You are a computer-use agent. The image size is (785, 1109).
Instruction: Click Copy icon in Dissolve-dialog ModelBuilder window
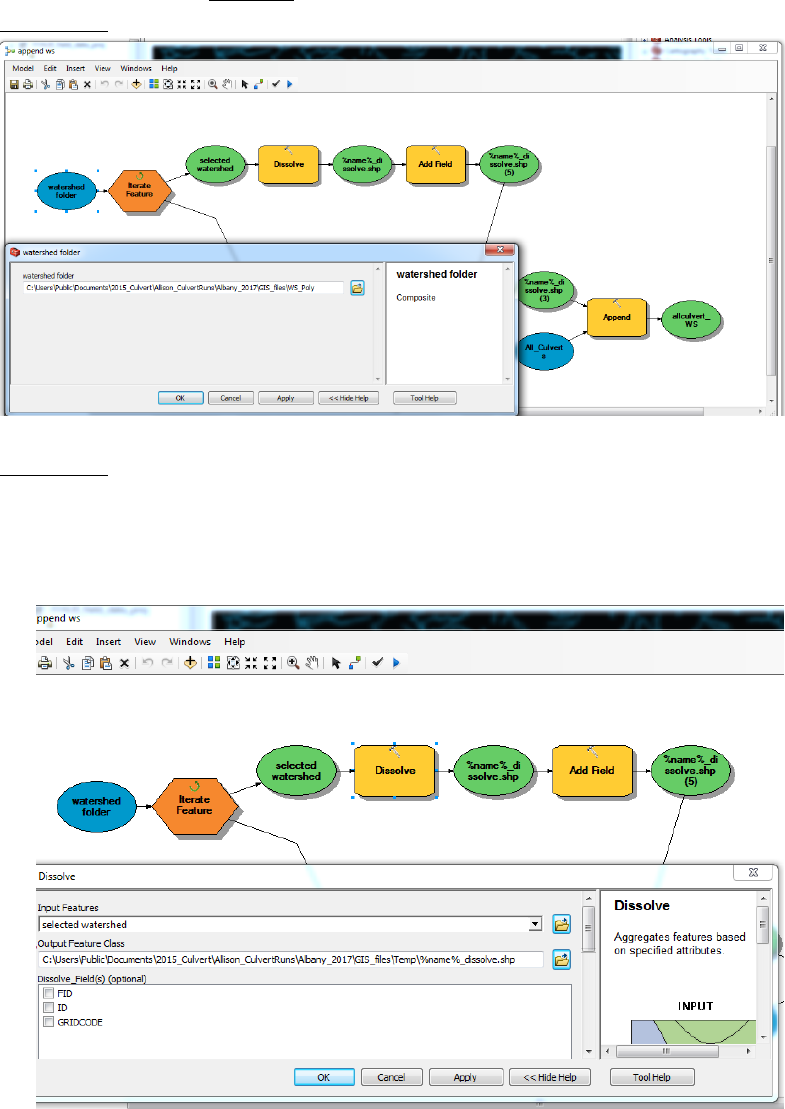pyautogui.click(x=88, y=663)
